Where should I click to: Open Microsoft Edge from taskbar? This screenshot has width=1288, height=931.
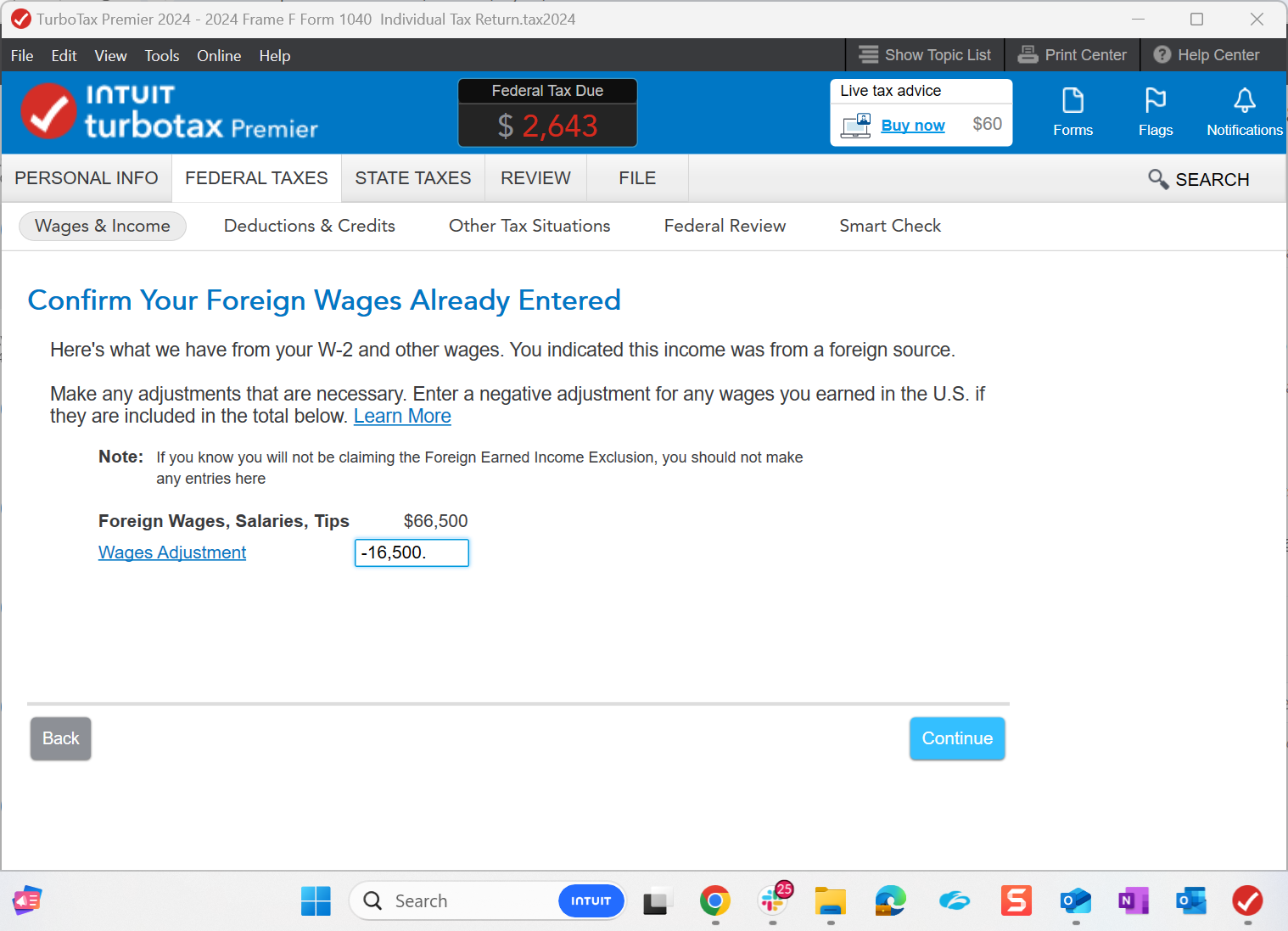tap(891, 900)
